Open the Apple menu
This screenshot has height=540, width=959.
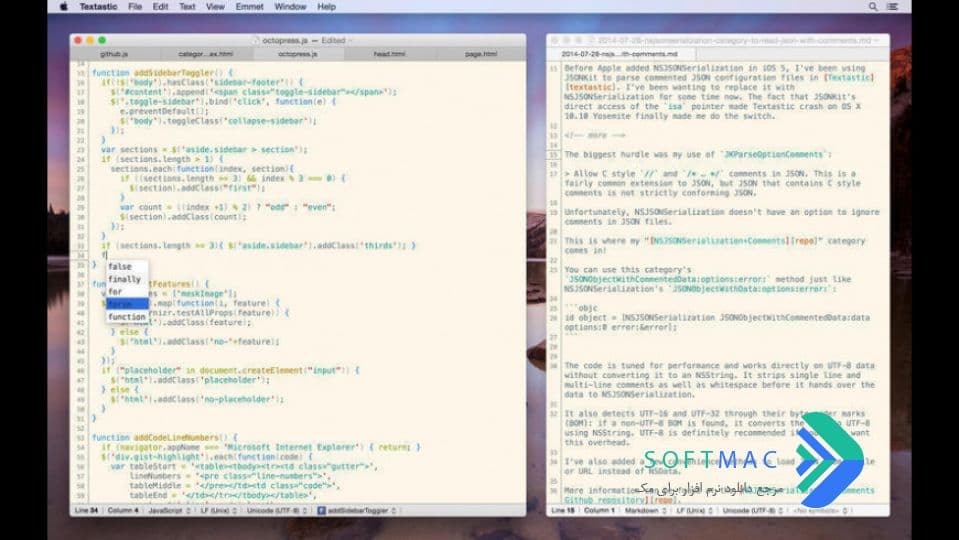[x=64, y=7]
